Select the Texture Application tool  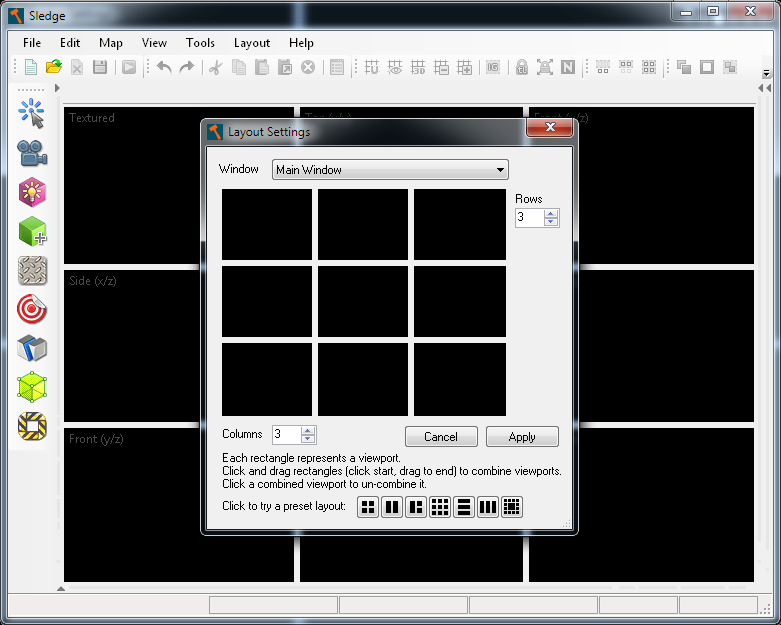click(x=32, y=270)
